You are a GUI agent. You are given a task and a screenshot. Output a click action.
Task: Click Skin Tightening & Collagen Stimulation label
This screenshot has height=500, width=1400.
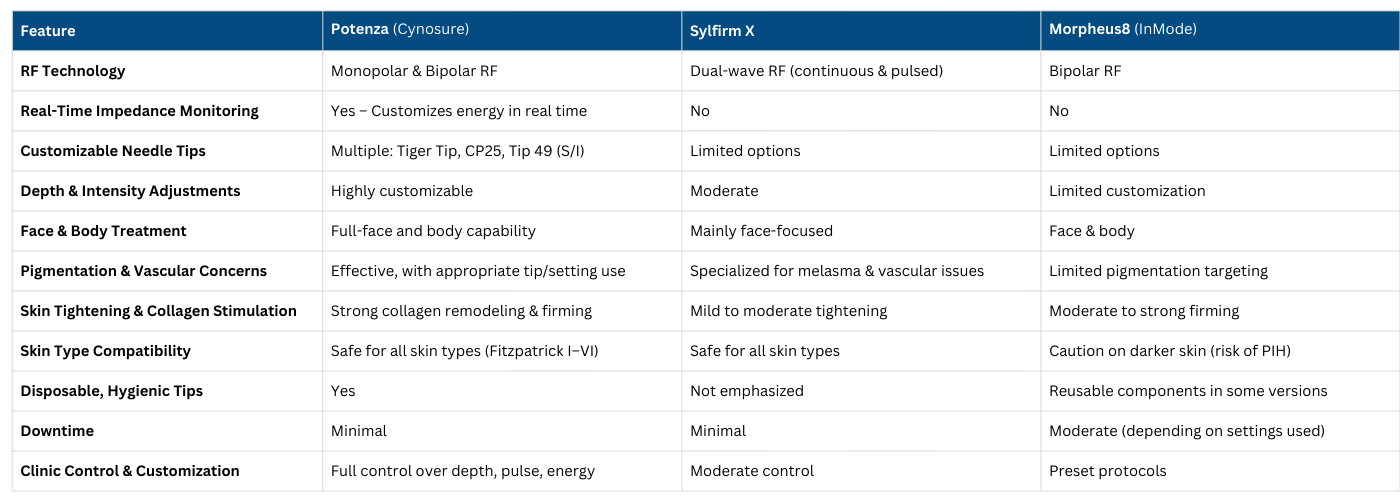pyautogui.click(x=158, y=311)
